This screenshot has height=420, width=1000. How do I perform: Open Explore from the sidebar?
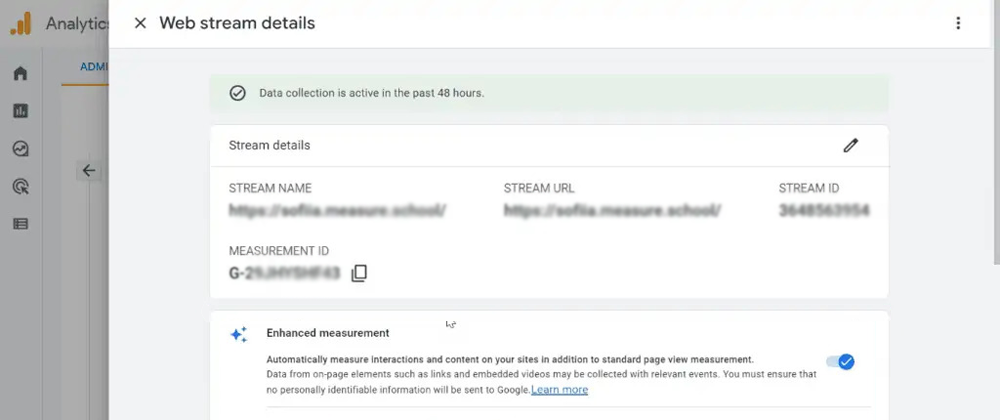[20, 149]
